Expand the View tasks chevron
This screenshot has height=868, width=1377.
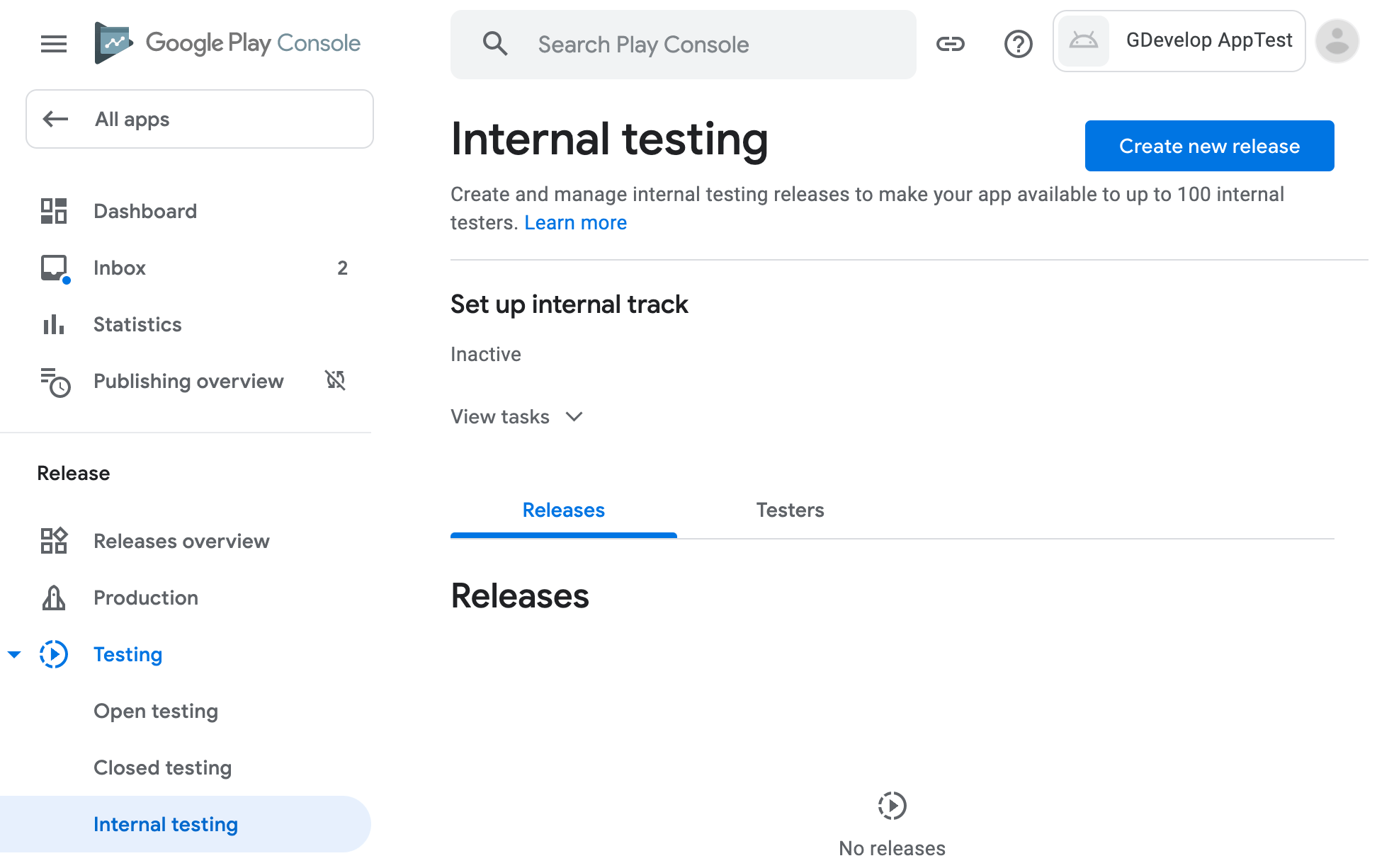tap(574, 416)
